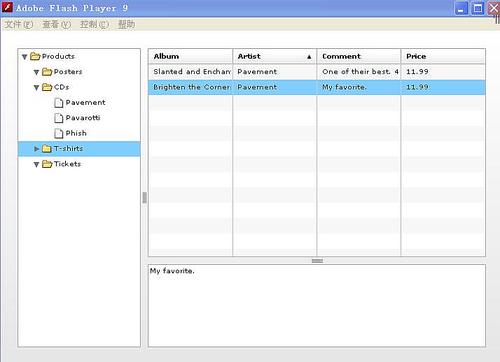
Task: Collapse the Tickets folder arrow
Action: point(36,164)
